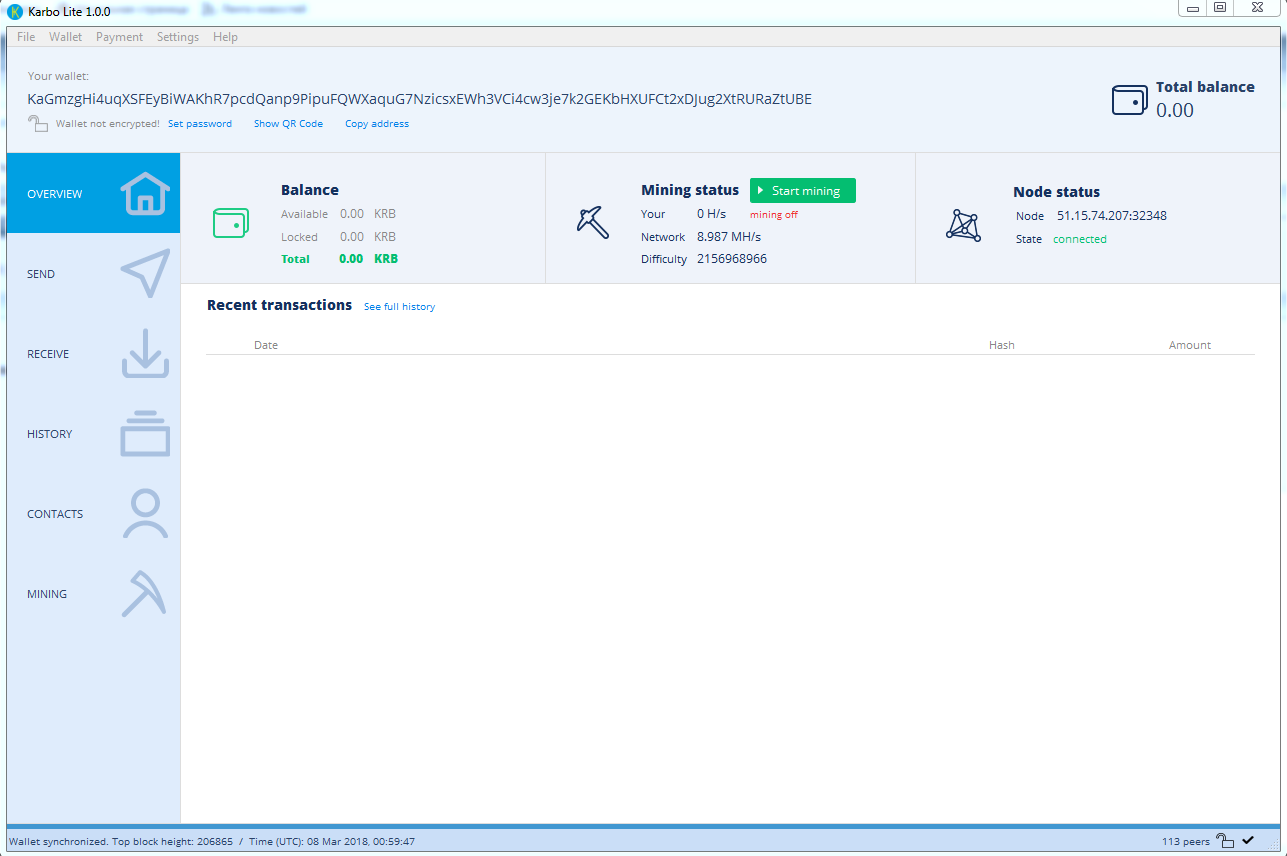Open the Settings menu
This screenshot has width=1287, height=856.
178,37
